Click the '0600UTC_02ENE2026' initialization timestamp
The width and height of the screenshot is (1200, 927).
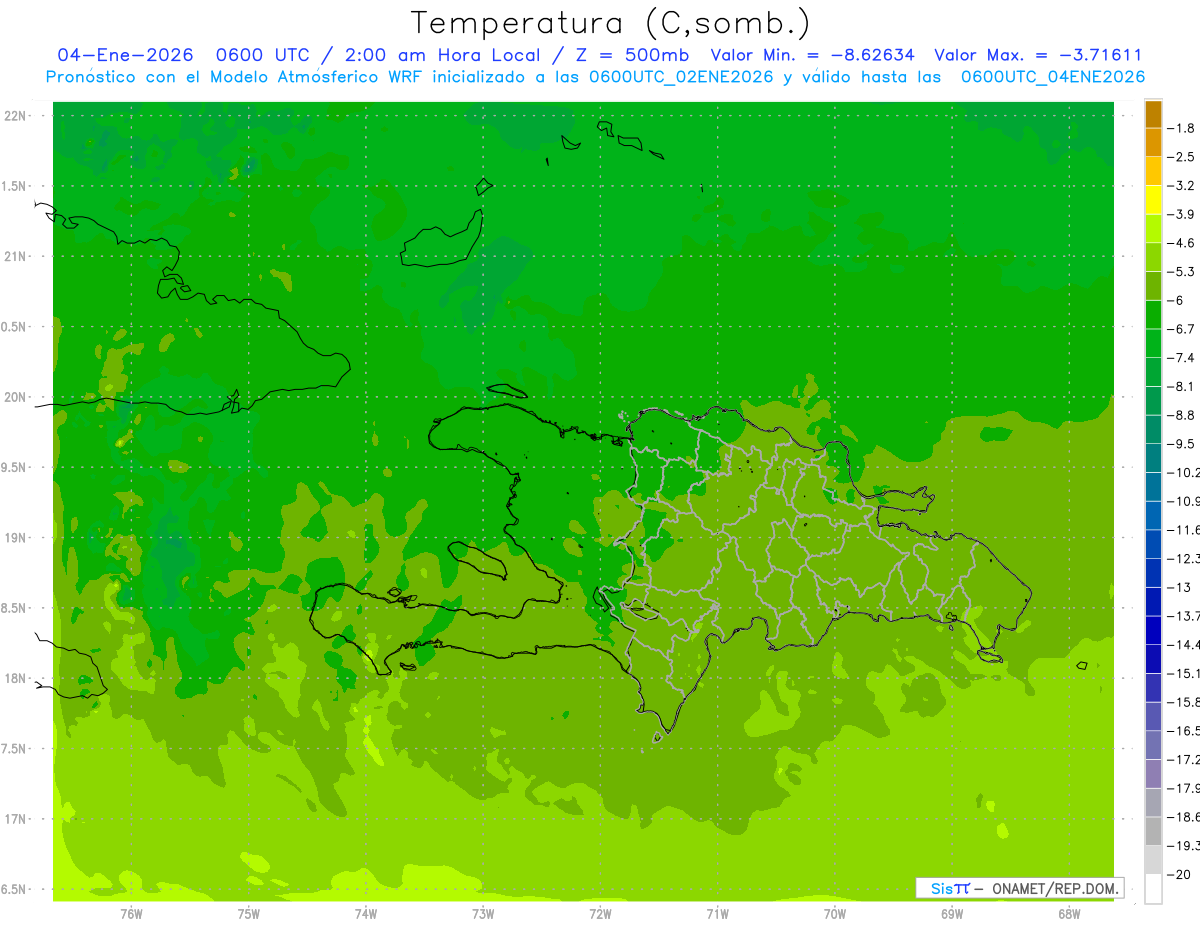681,77
